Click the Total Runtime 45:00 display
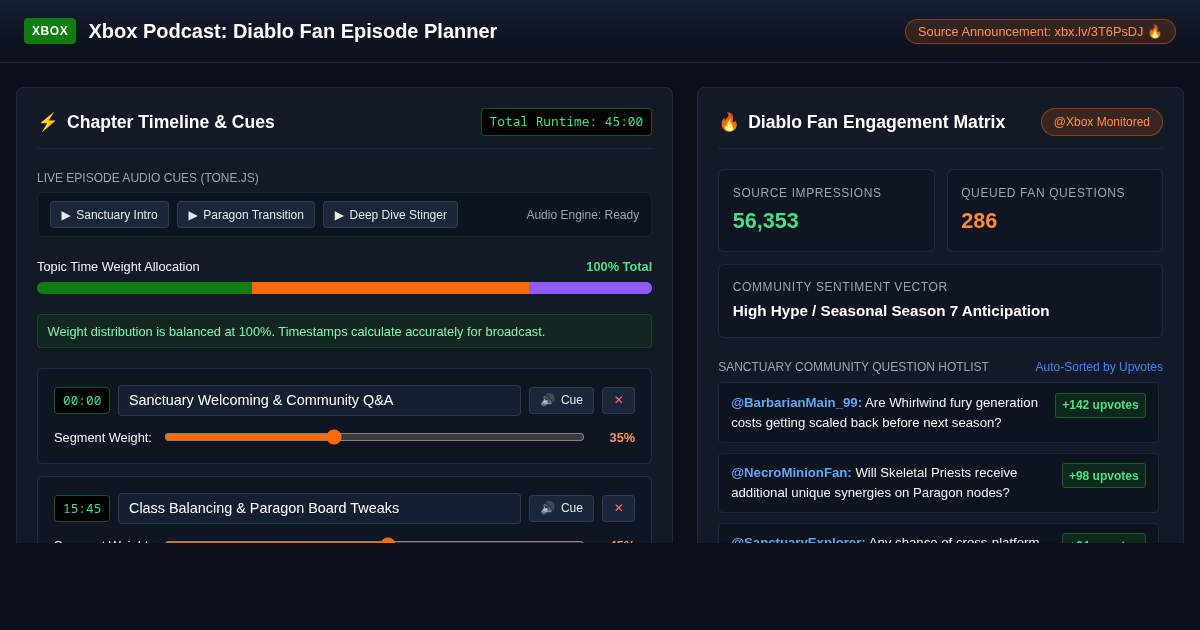 pyautogui.click(x=566, y=122)
